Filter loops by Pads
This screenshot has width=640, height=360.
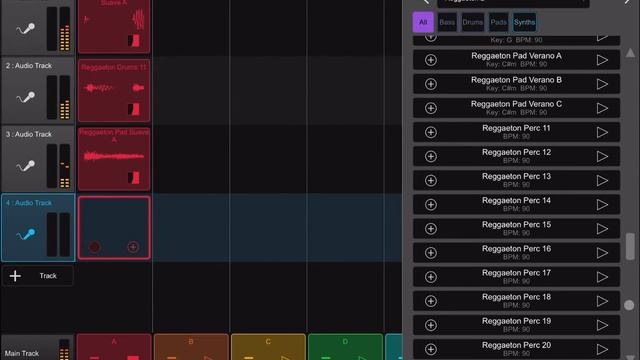point(498,22)
